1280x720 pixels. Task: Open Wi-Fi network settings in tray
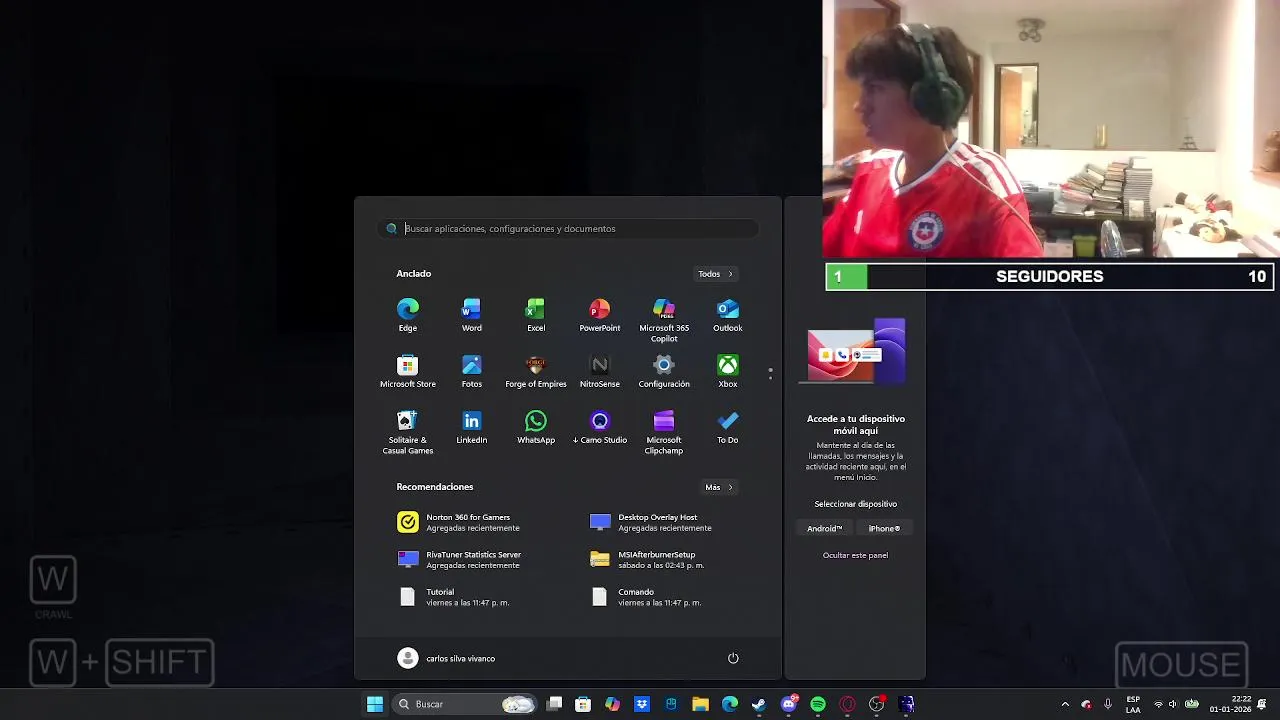tap(1159, 704)
